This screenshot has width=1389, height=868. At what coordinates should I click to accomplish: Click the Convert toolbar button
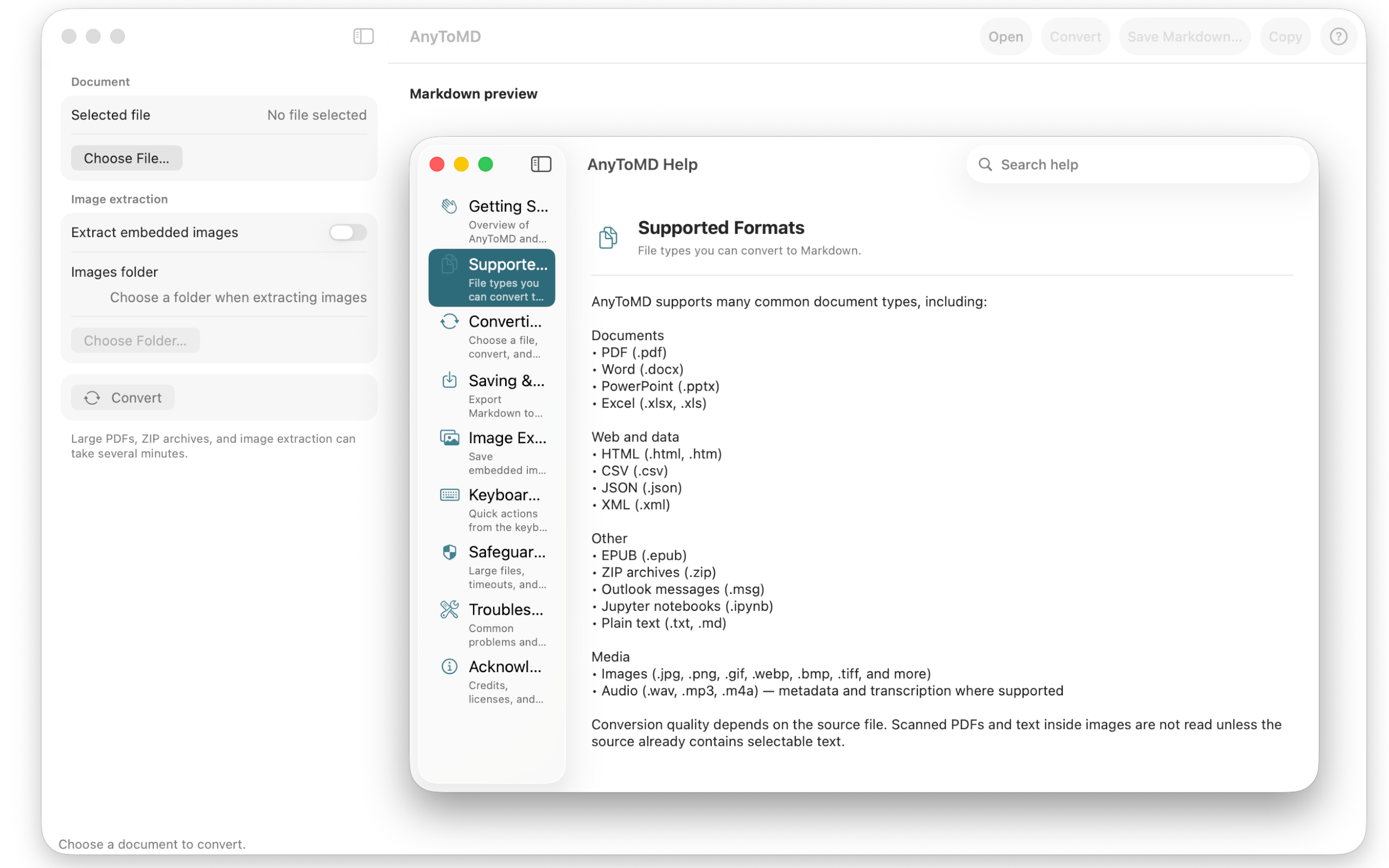(1075, 37)
